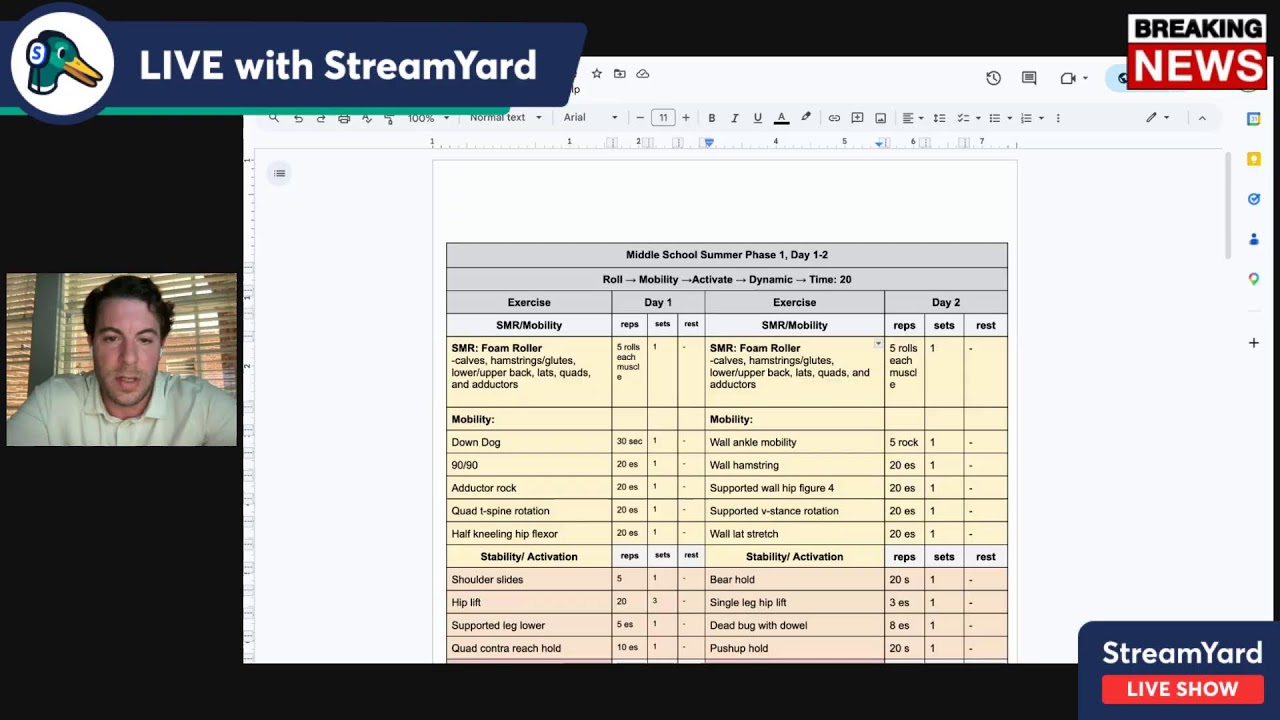This screenshot has width=1280, height=720.
Task: Click the 'Wall ankle mobility' cell
Action: 794,442
